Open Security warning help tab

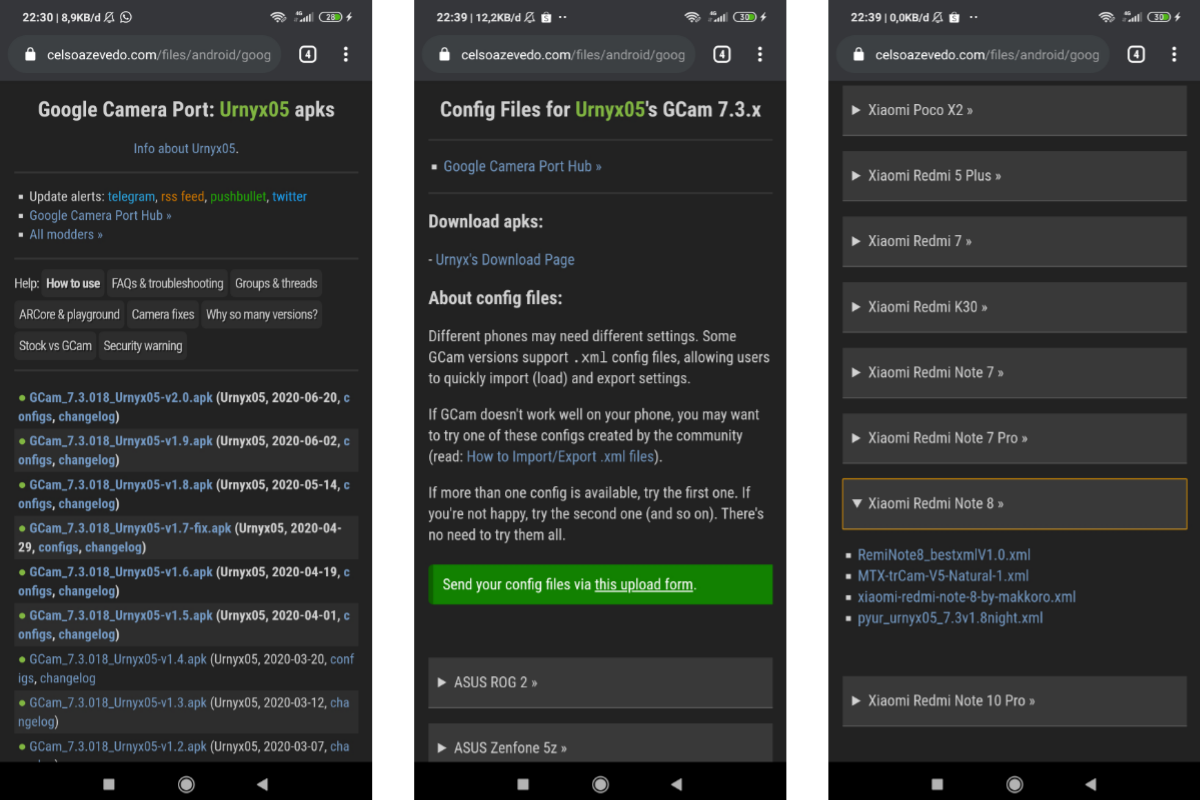pos(143,346)
